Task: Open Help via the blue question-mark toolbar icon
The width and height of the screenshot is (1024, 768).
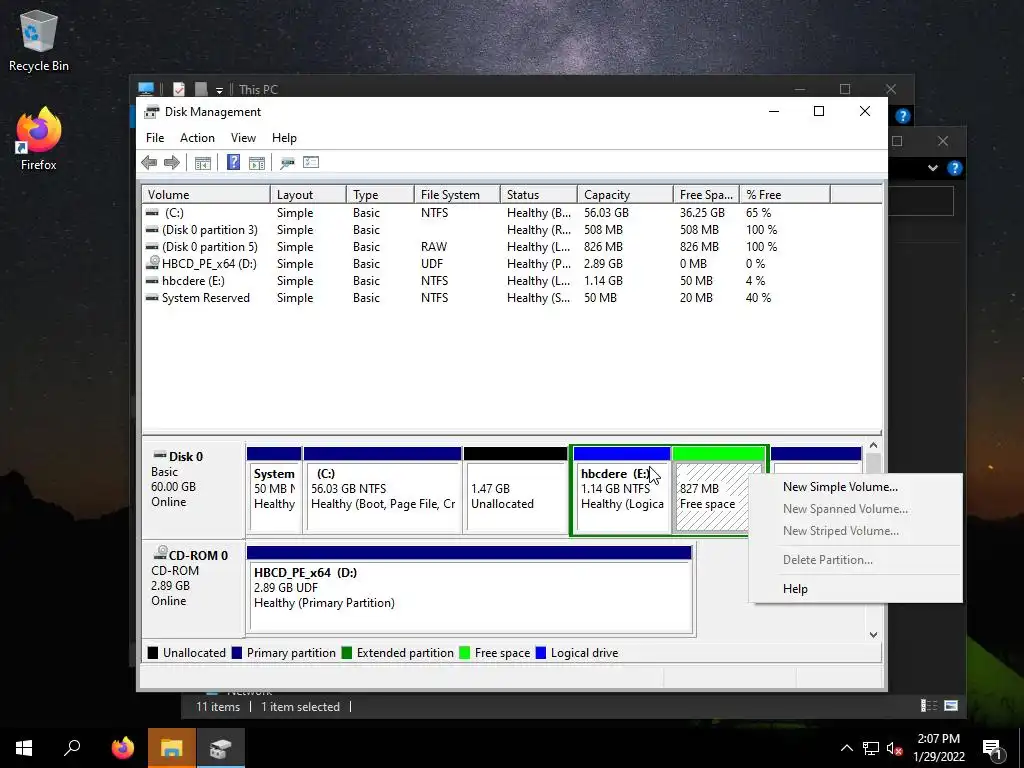Action: (x=233, y=163)
